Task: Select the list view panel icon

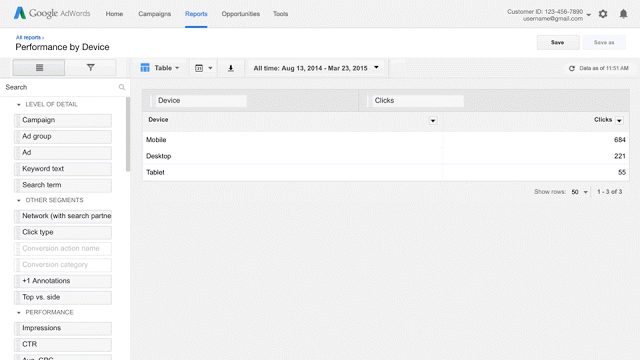Action: [39, 68]
